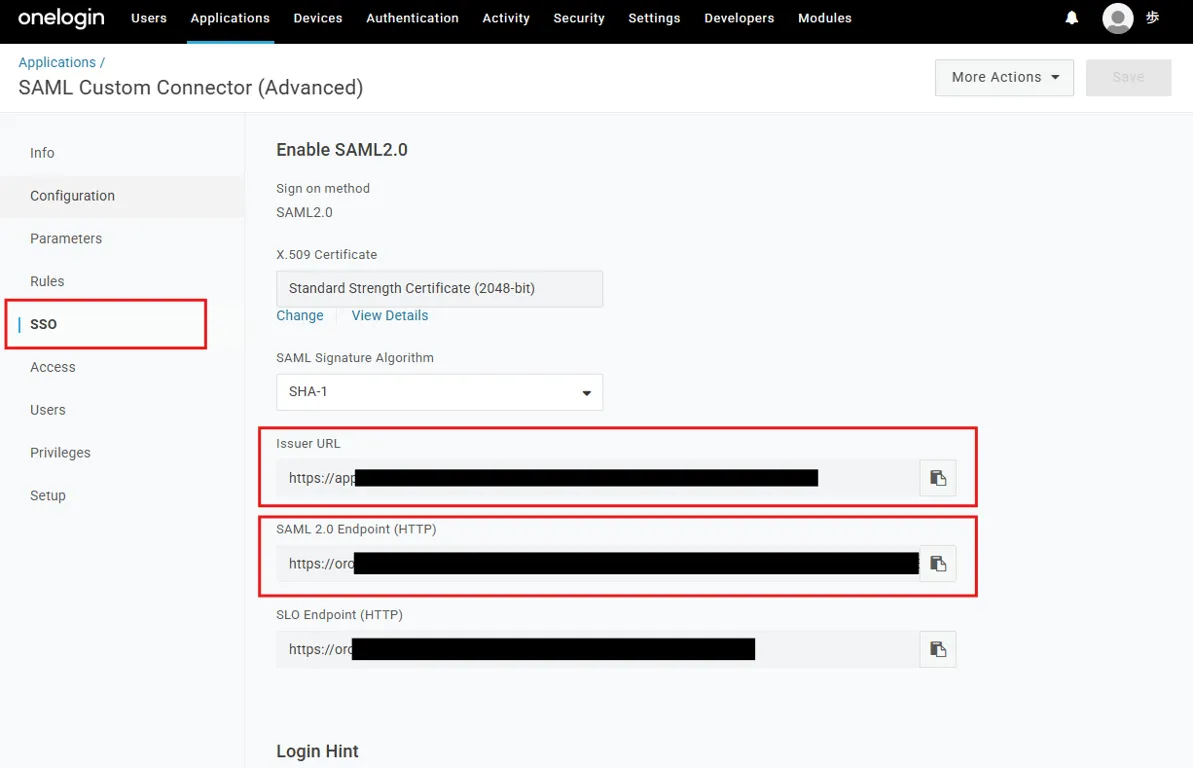Image resolution: width=1193 pixels, height=768 pixels.
Task: Click the X.509 Certificate field
Action: pyautogui.click(x=439, y=288)
